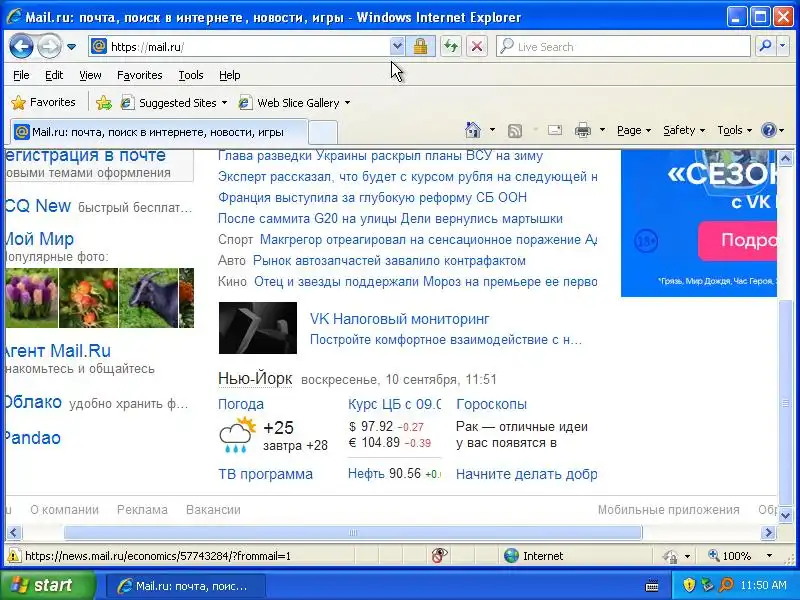The width and height of the screenshot is (800, 600).
Task: Click the purple tulips photo thumbnail
Action: click(x=32, y=298)
